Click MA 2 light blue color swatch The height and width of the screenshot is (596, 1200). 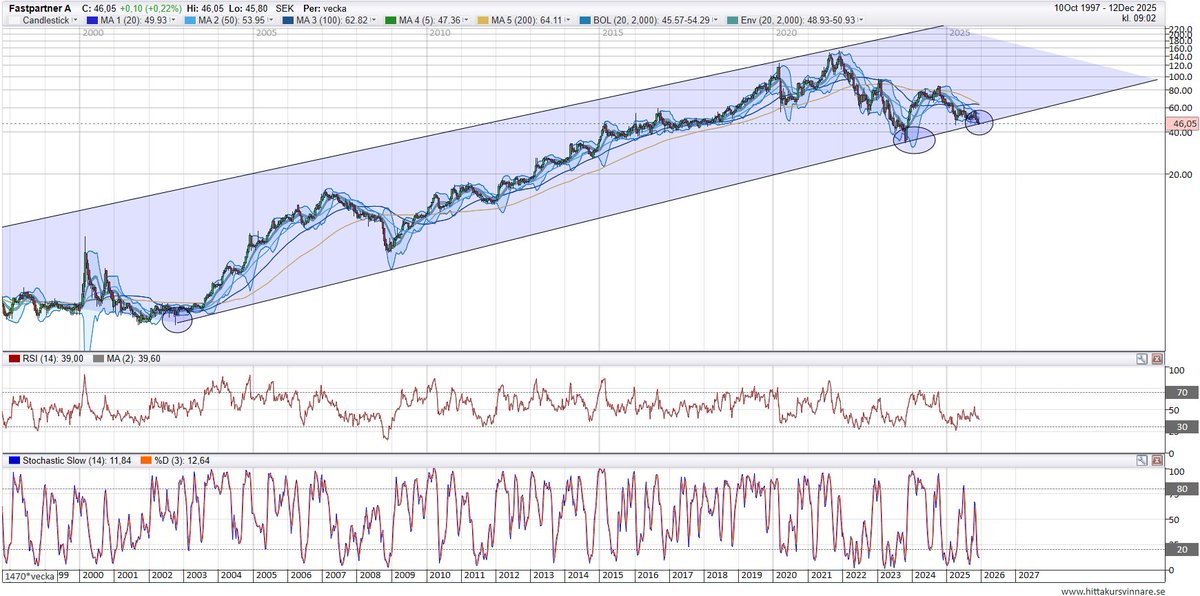click(x=190, y=20)
